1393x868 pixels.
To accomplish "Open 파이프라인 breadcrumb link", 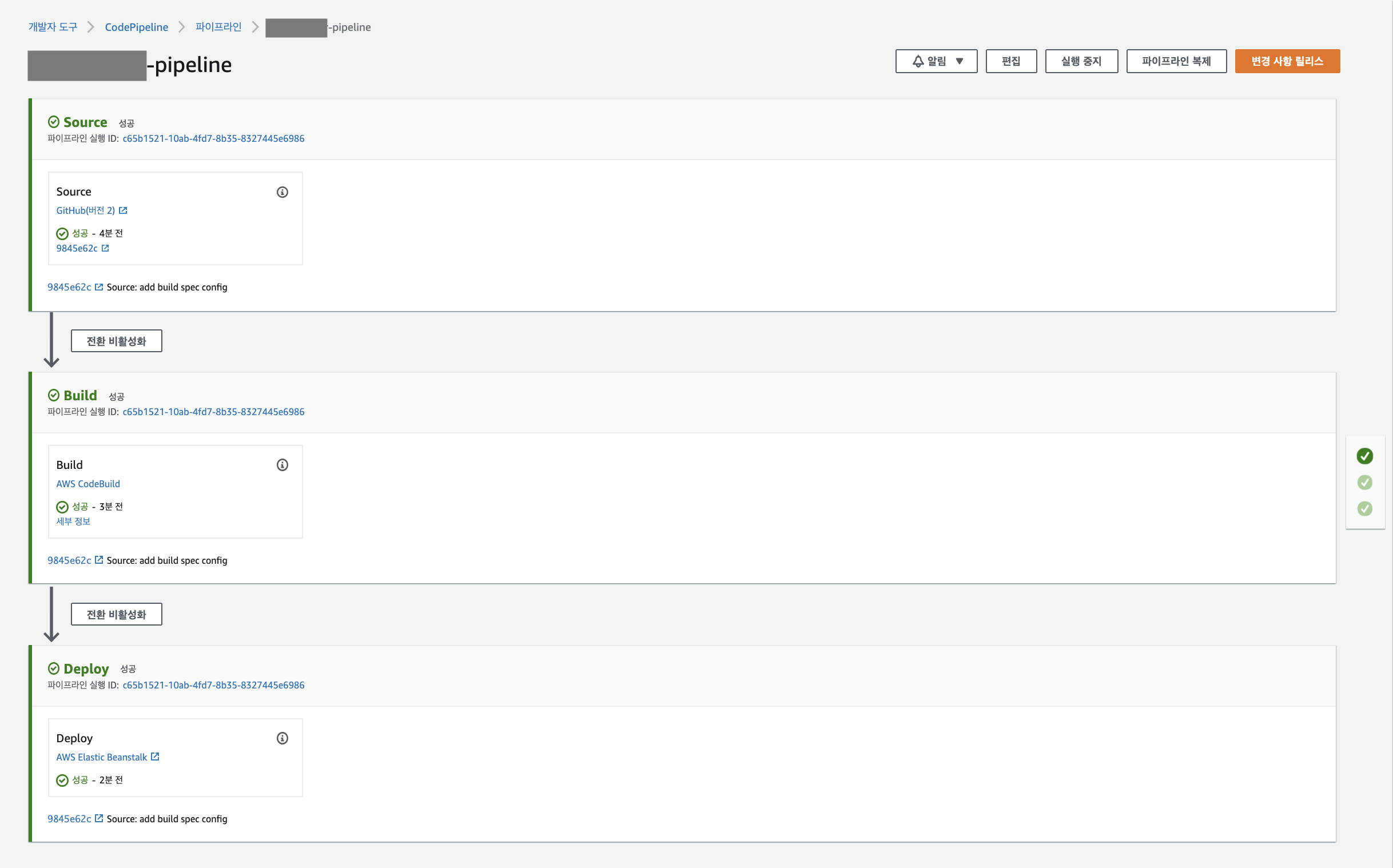I will coord(218,27).
